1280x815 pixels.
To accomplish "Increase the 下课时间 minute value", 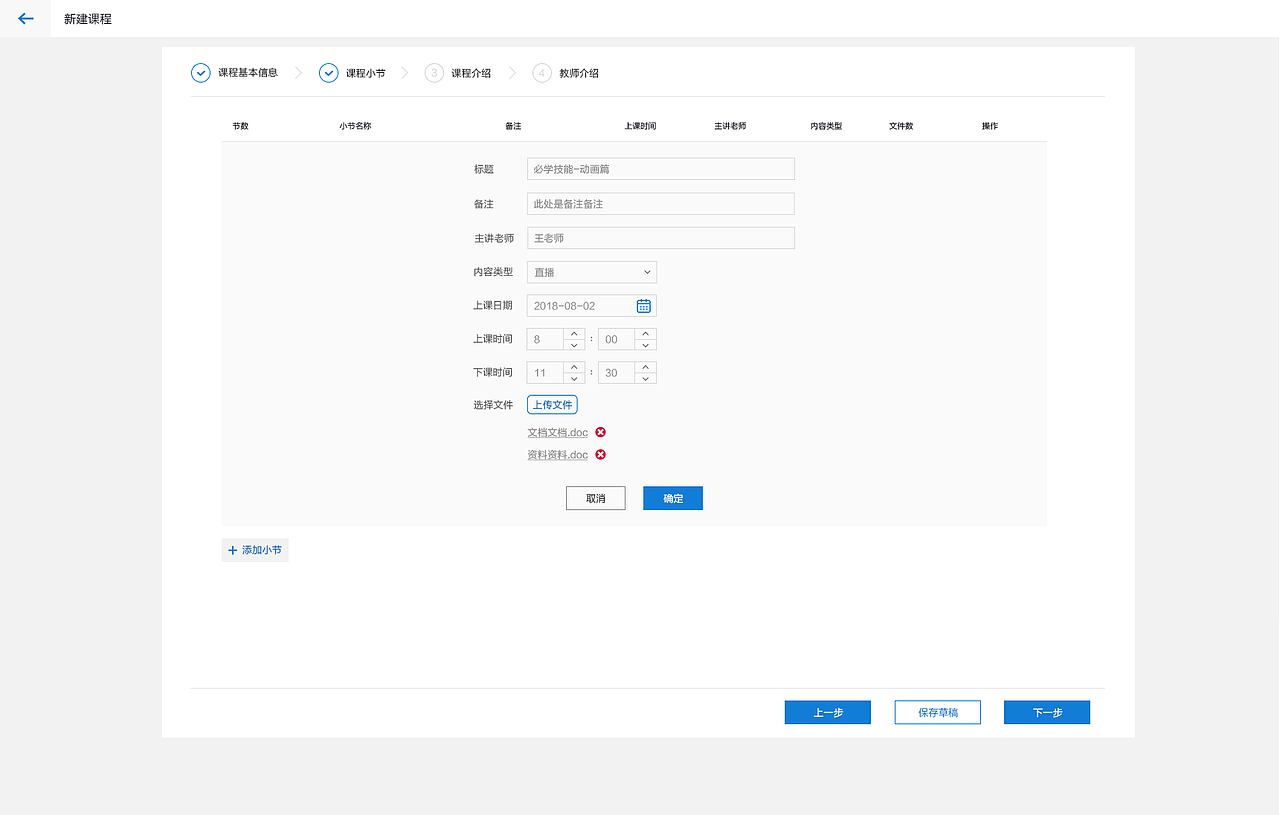I will pyautogui.click(x=646, y=367).
